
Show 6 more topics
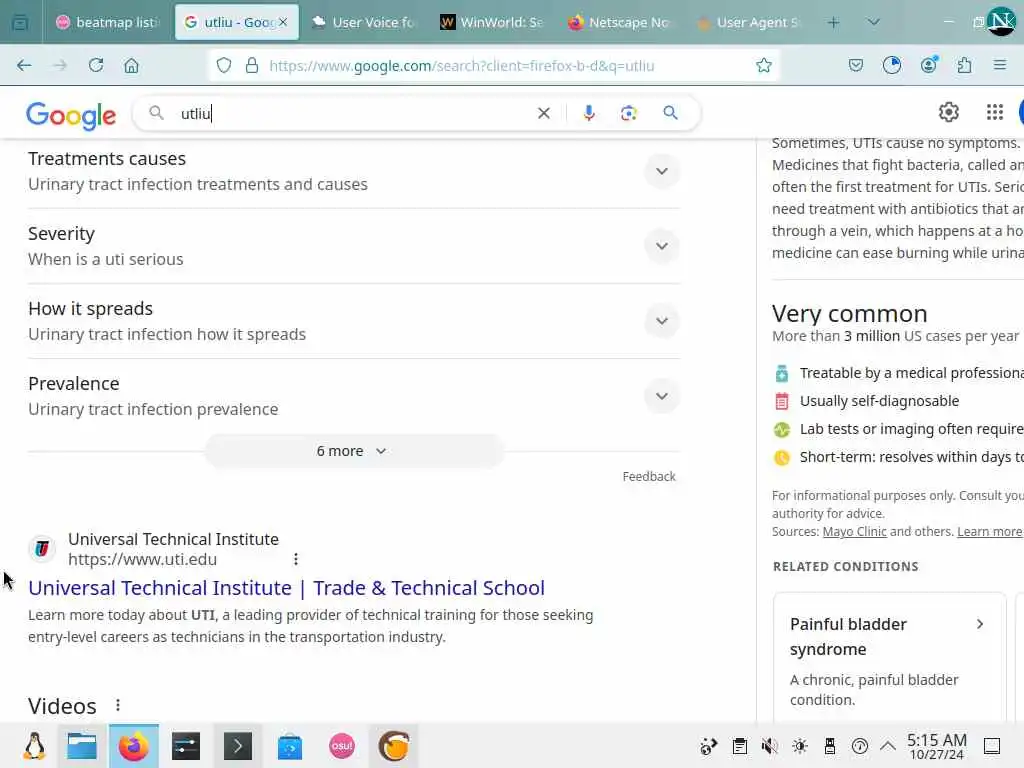(353, 451)
